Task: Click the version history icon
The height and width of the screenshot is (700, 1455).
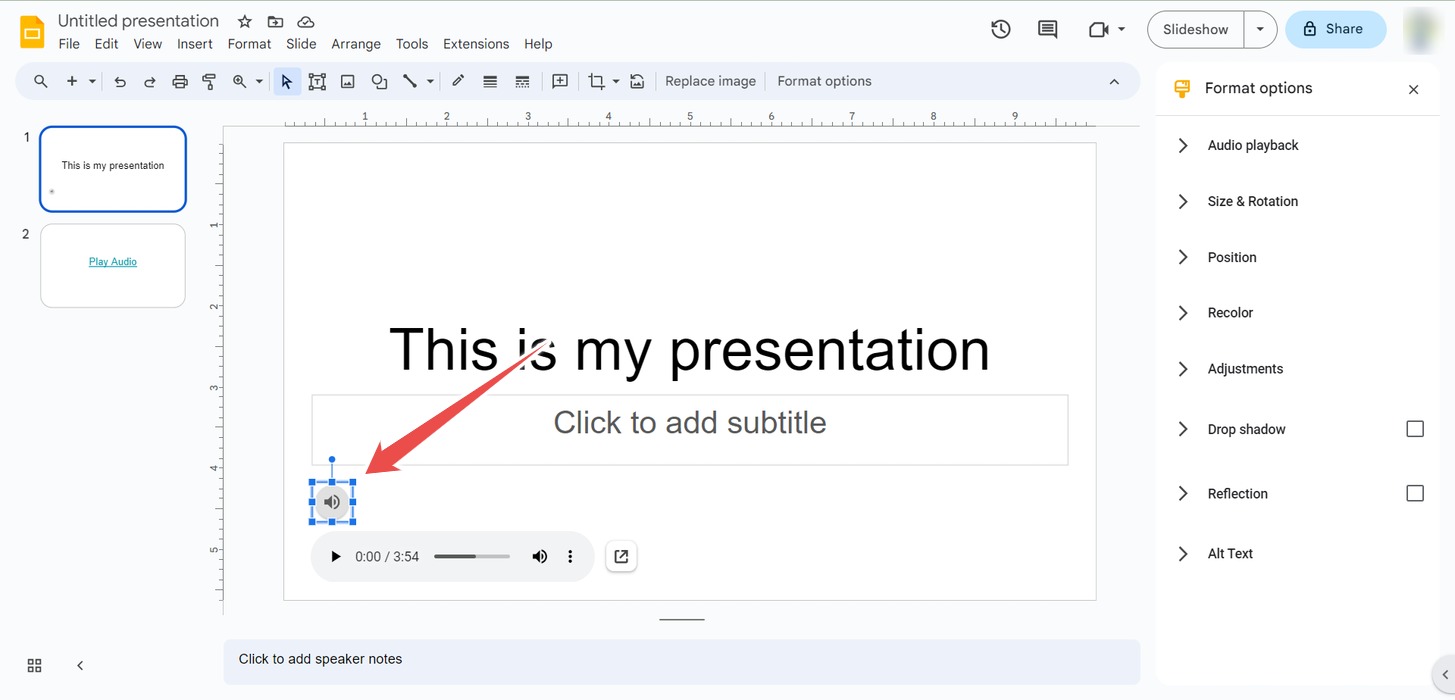Action: coord(1000,29)
